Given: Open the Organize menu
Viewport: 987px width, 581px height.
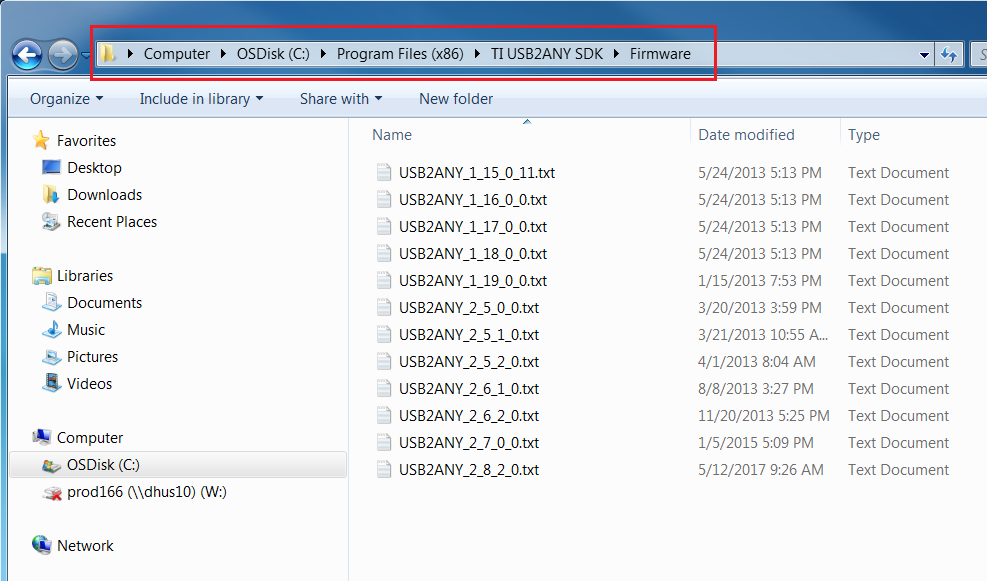Looking at the screenshot, I should click(66, 99).
